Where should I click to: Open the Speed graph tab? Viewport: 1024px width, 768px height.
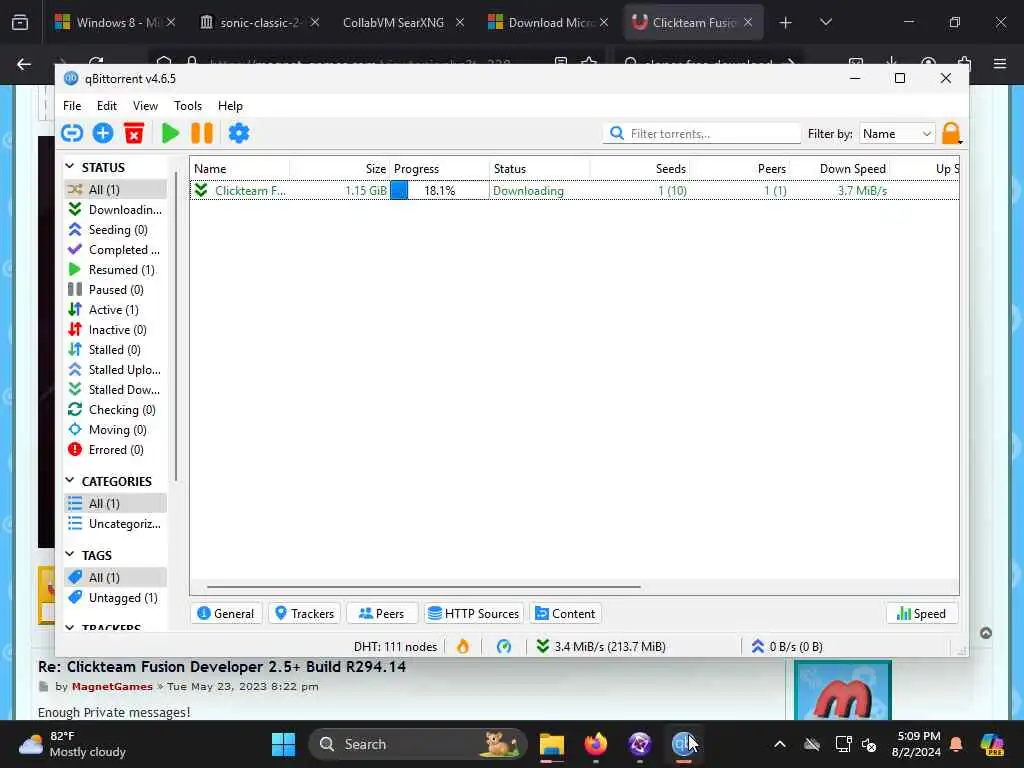921,614
